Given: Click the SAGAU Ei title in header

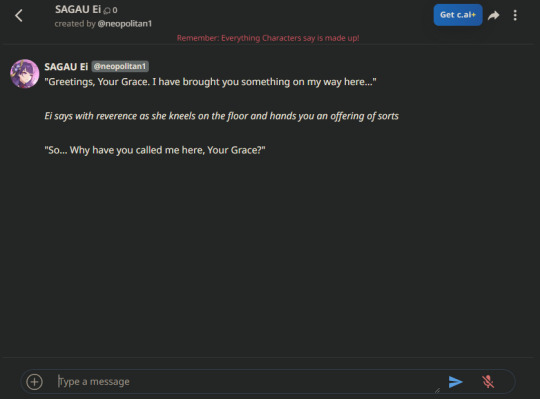Looking at the screenshot, I should (x=78, y=9).
